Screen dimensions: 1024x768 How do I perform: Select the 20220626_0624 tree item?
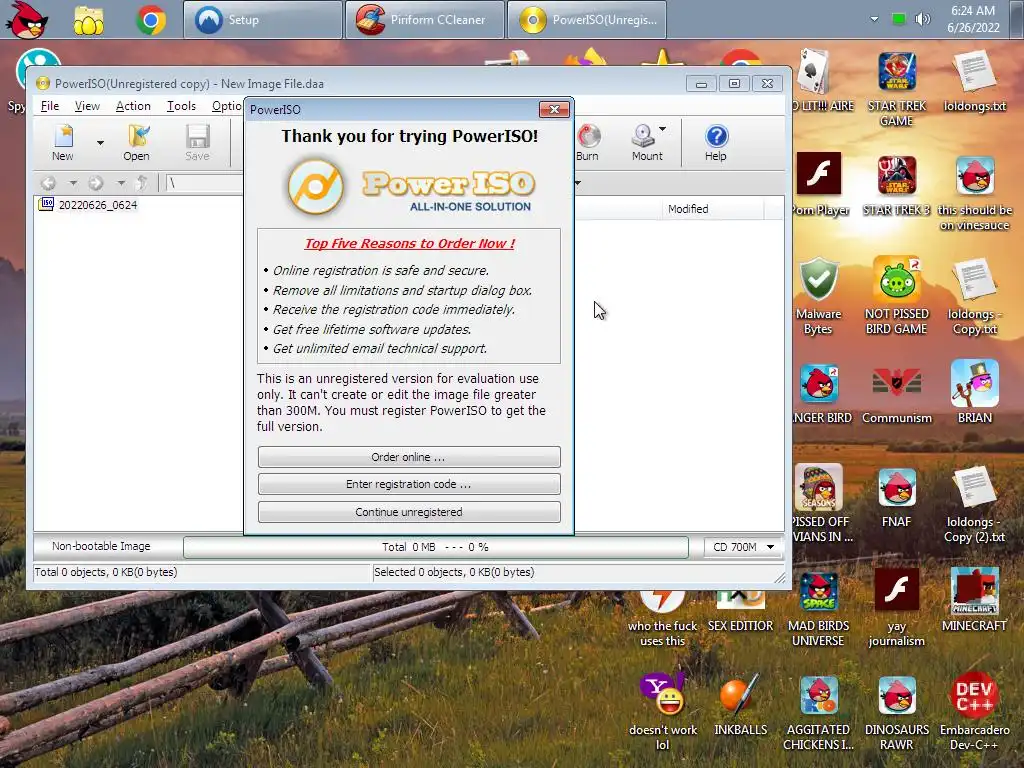(88, 205)
